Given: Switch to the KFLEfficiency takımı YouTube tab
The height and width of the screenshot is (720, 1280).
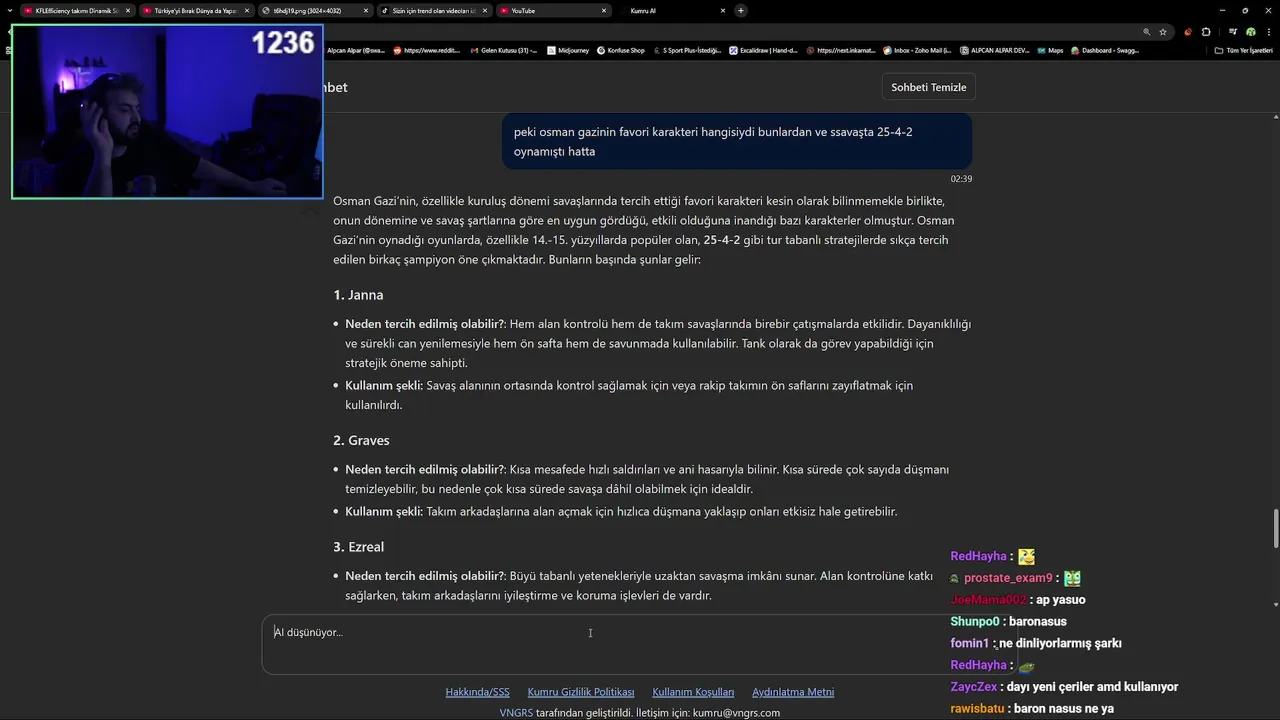Looking at the screenshot, I should 76,10.
